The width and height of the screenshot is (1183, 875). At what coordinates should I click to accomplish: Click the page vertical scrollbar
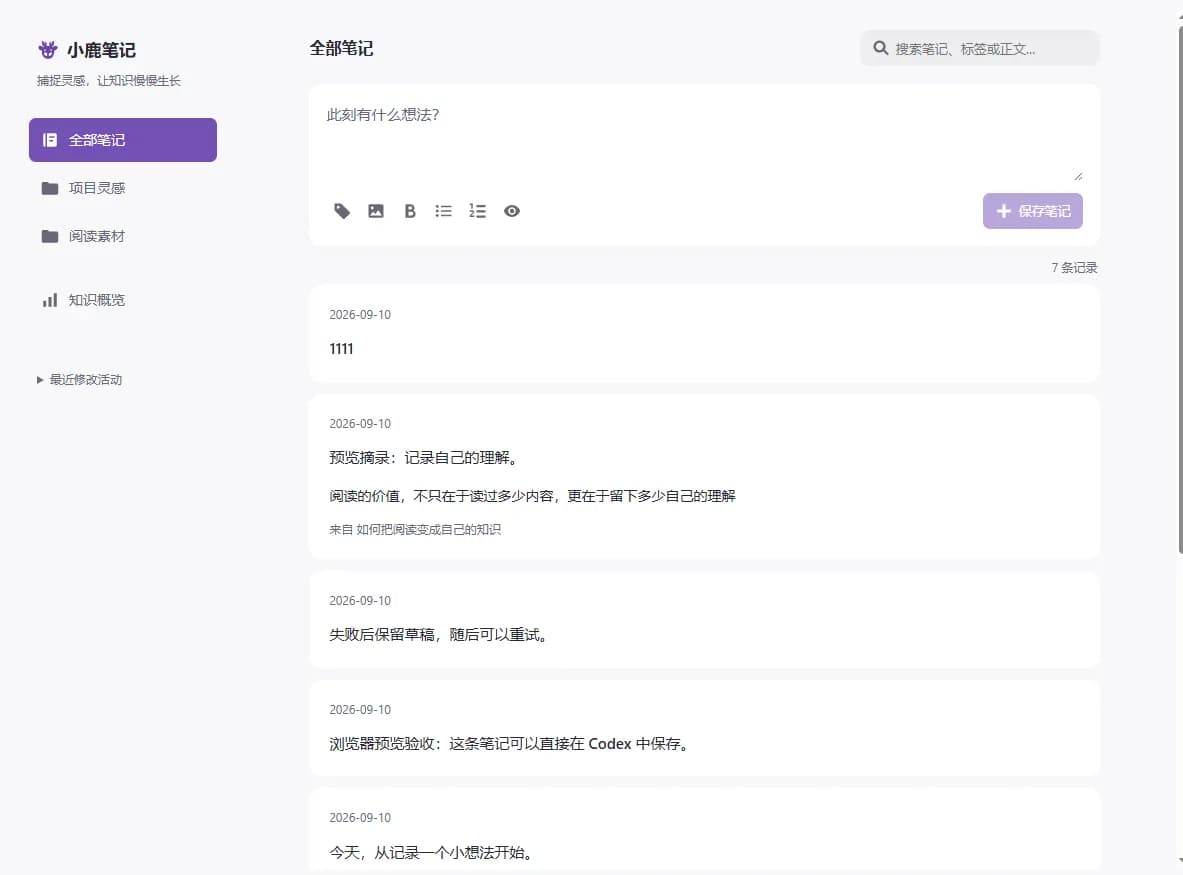coord(1180,290)
